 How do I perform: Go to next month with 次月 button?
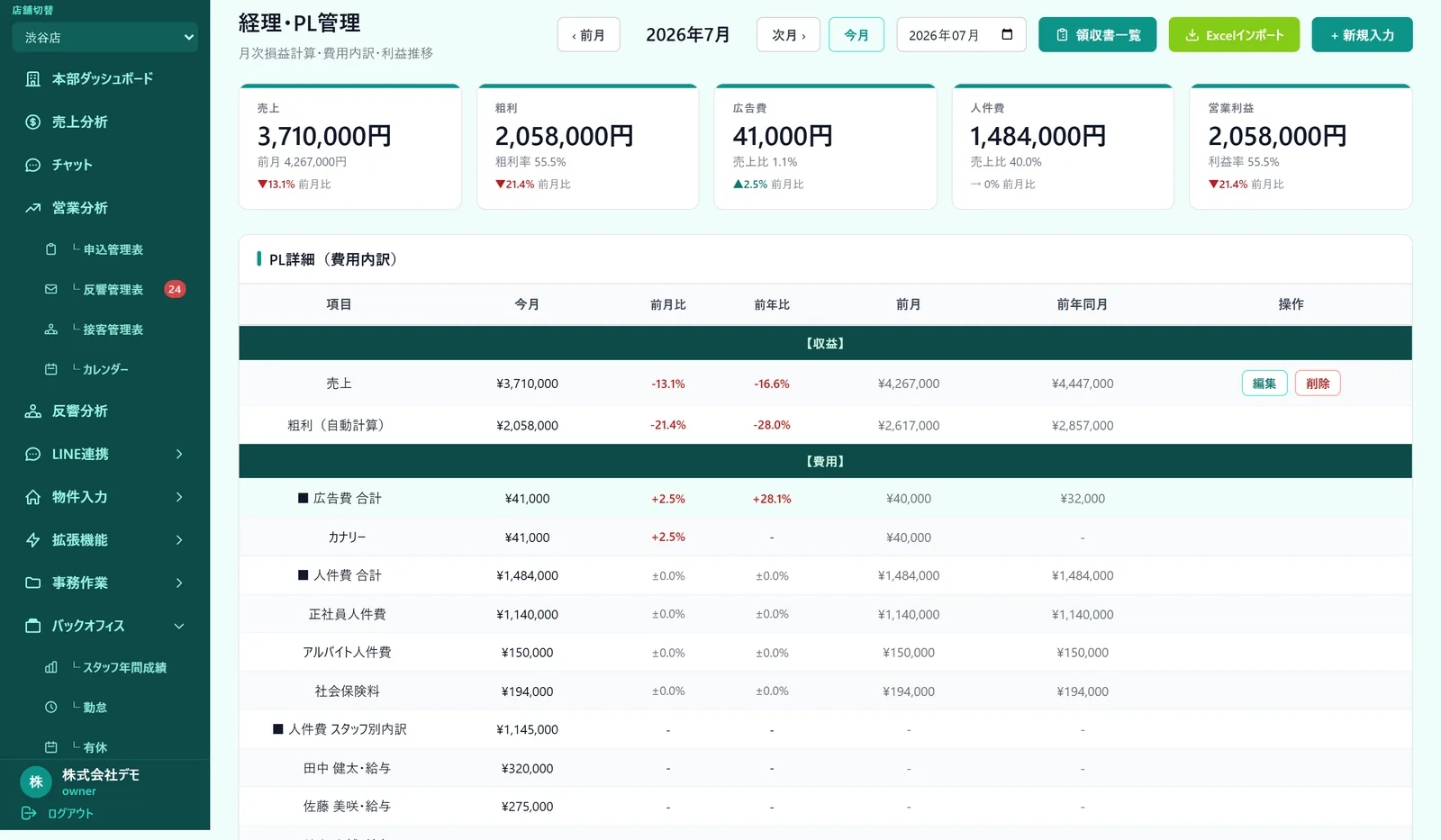788,35
